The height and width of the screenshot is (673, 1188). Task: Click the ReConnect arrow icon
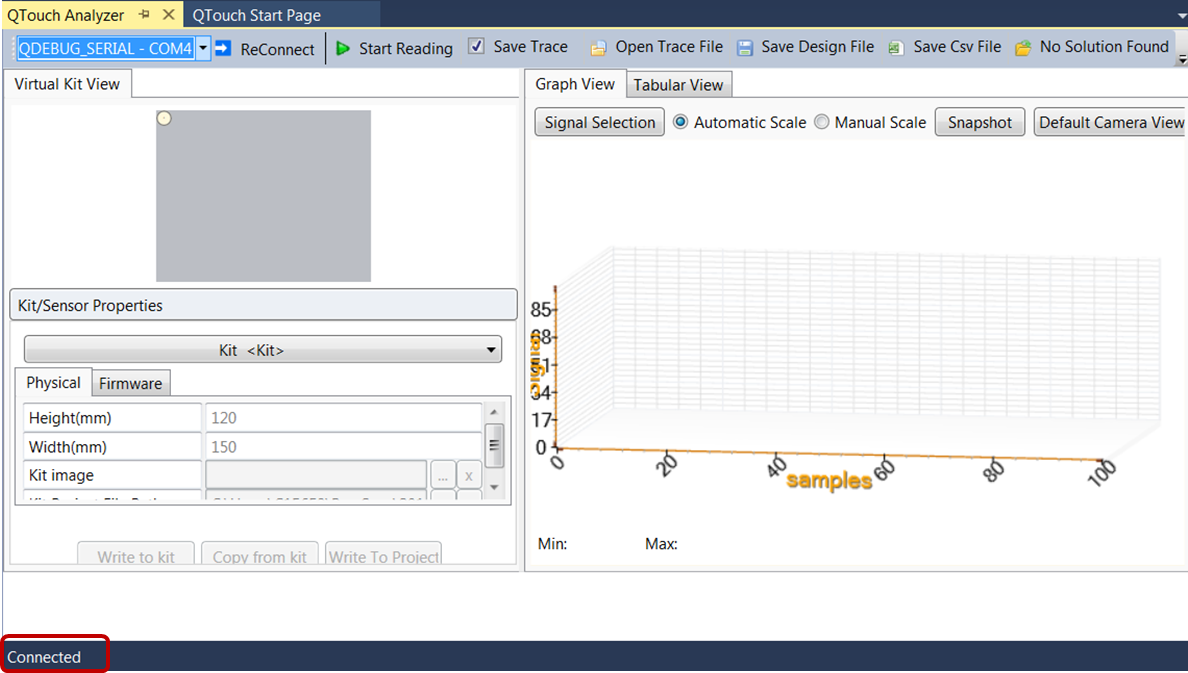pos(223,48)
